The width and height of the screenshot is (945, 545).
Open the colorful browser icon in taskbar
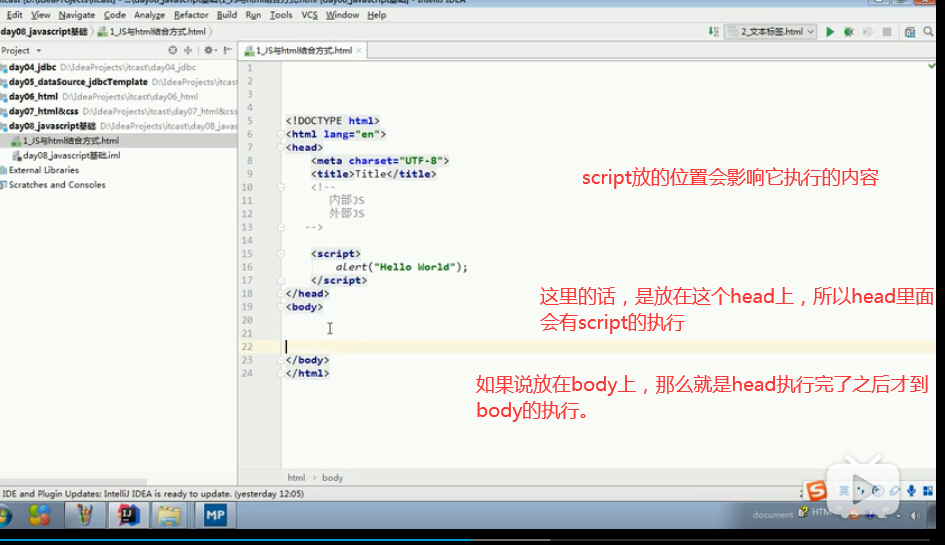coord(40,515)
